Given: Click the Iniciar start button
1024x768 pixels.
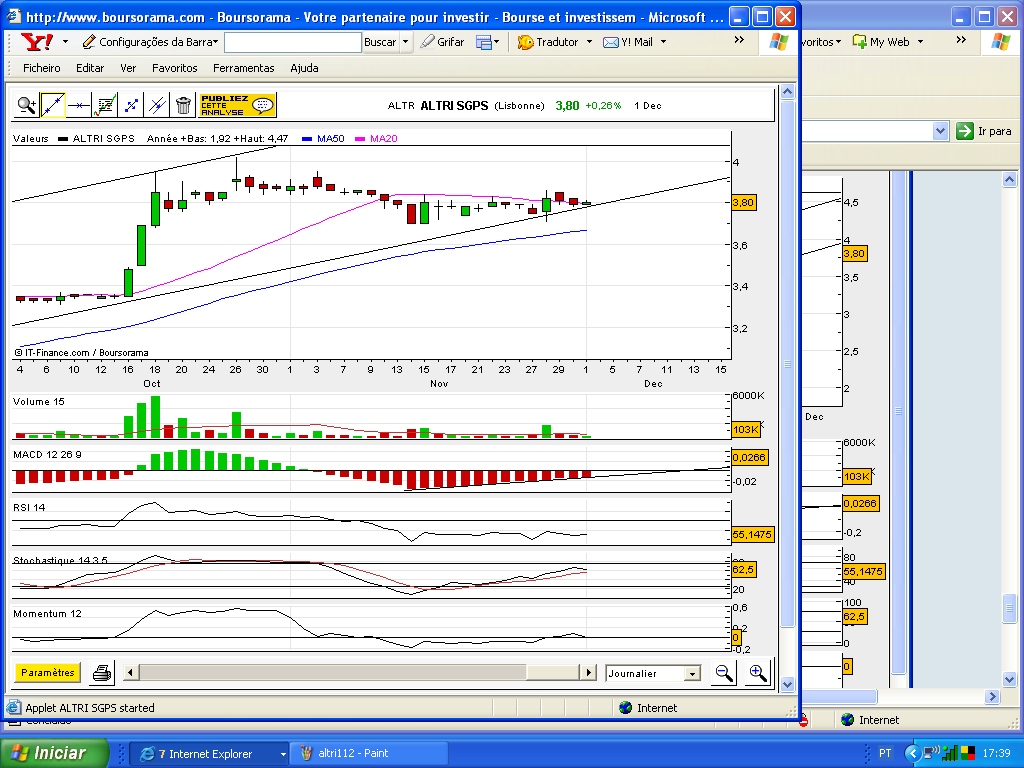Looking at the screenshot, I should pos(54,753).
